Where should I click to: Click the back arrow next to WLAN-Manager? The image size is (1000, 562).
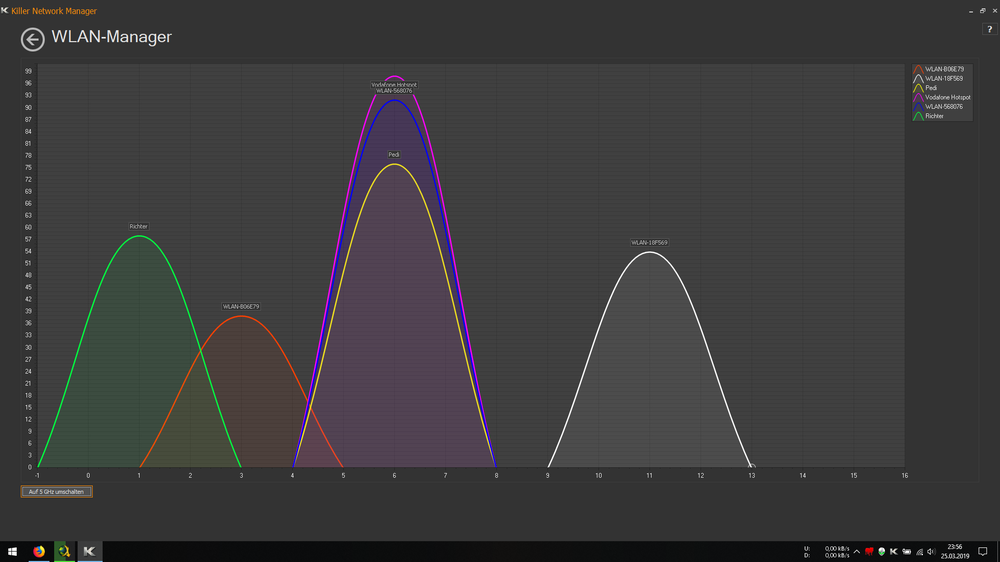pos(32,39)
